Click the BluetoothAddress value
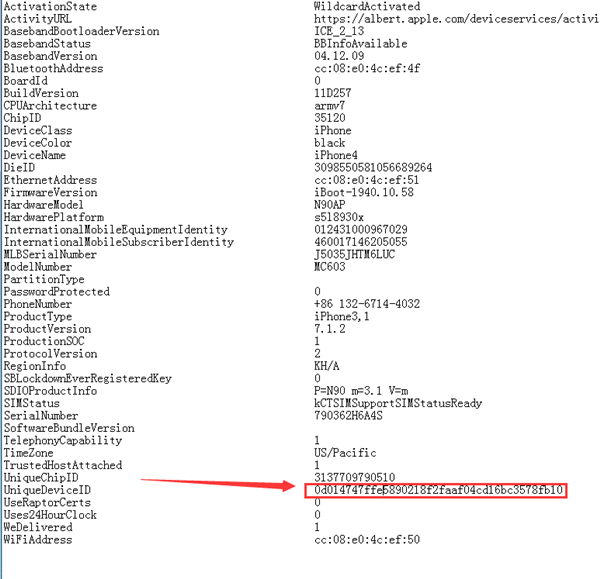 tap(367, 69)
